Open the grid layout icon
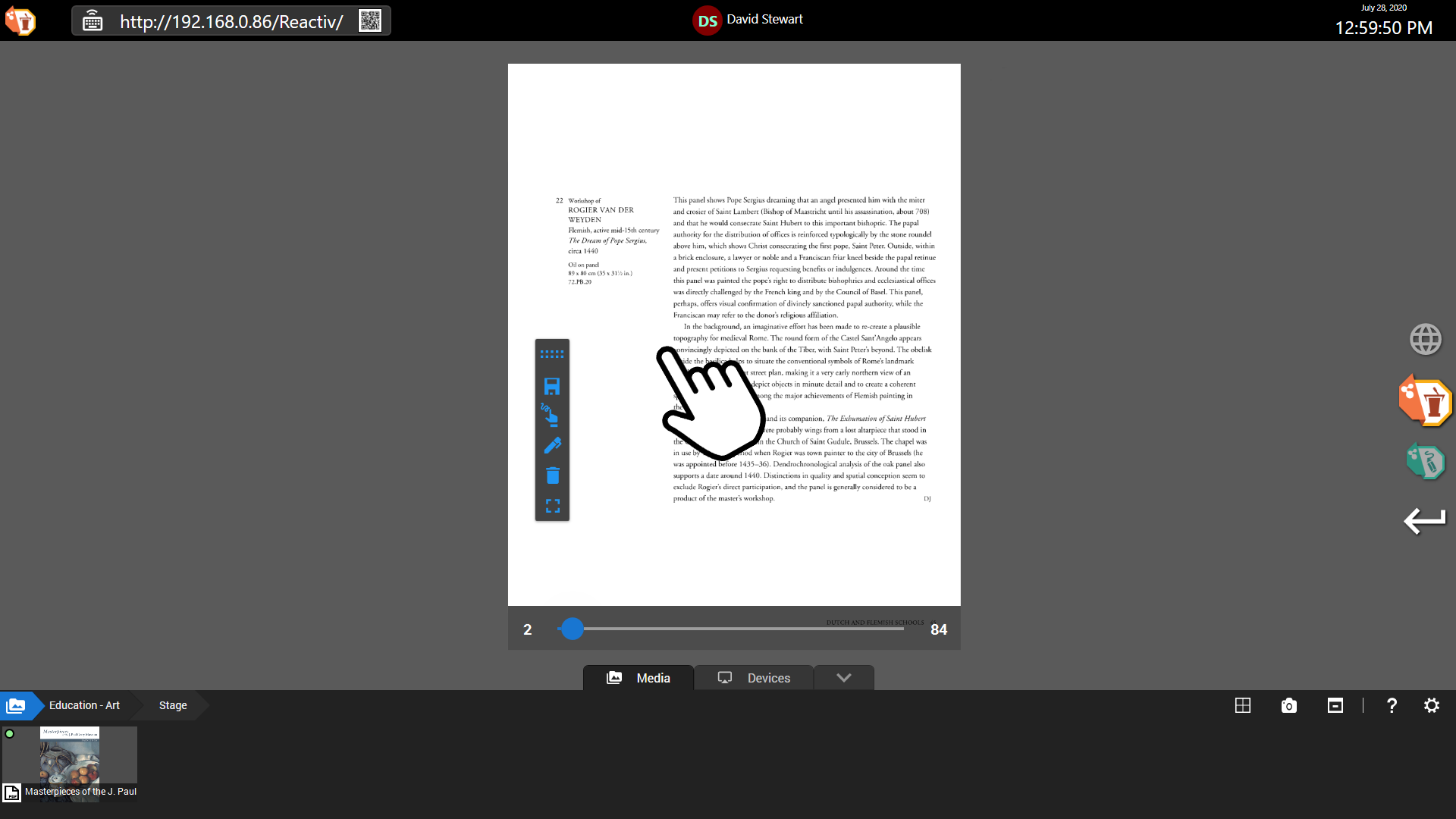Viewport: 1456px width, 819px height. [1243, 705]
